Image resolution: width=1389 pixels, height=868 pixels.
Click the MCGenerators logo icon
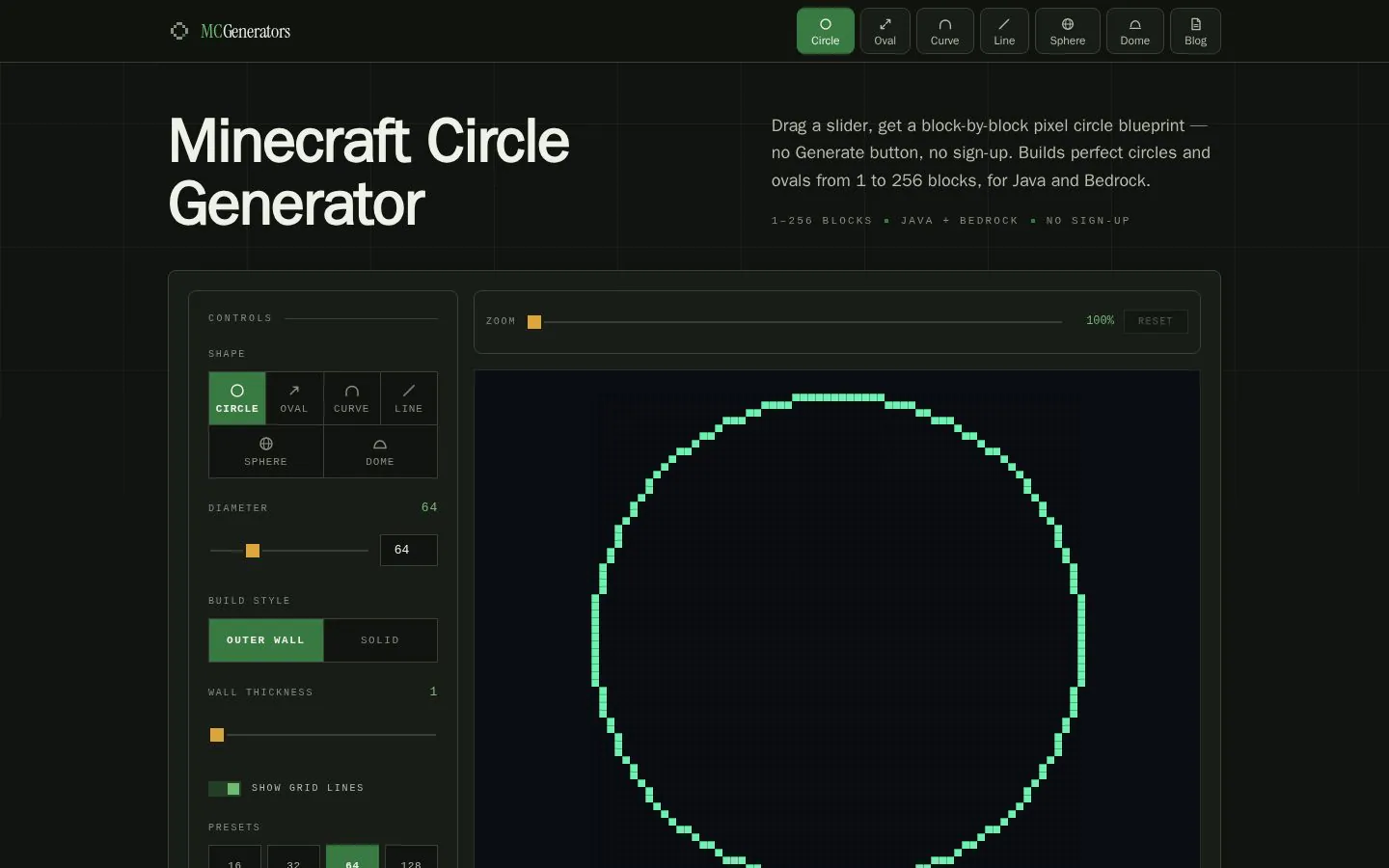178,31
